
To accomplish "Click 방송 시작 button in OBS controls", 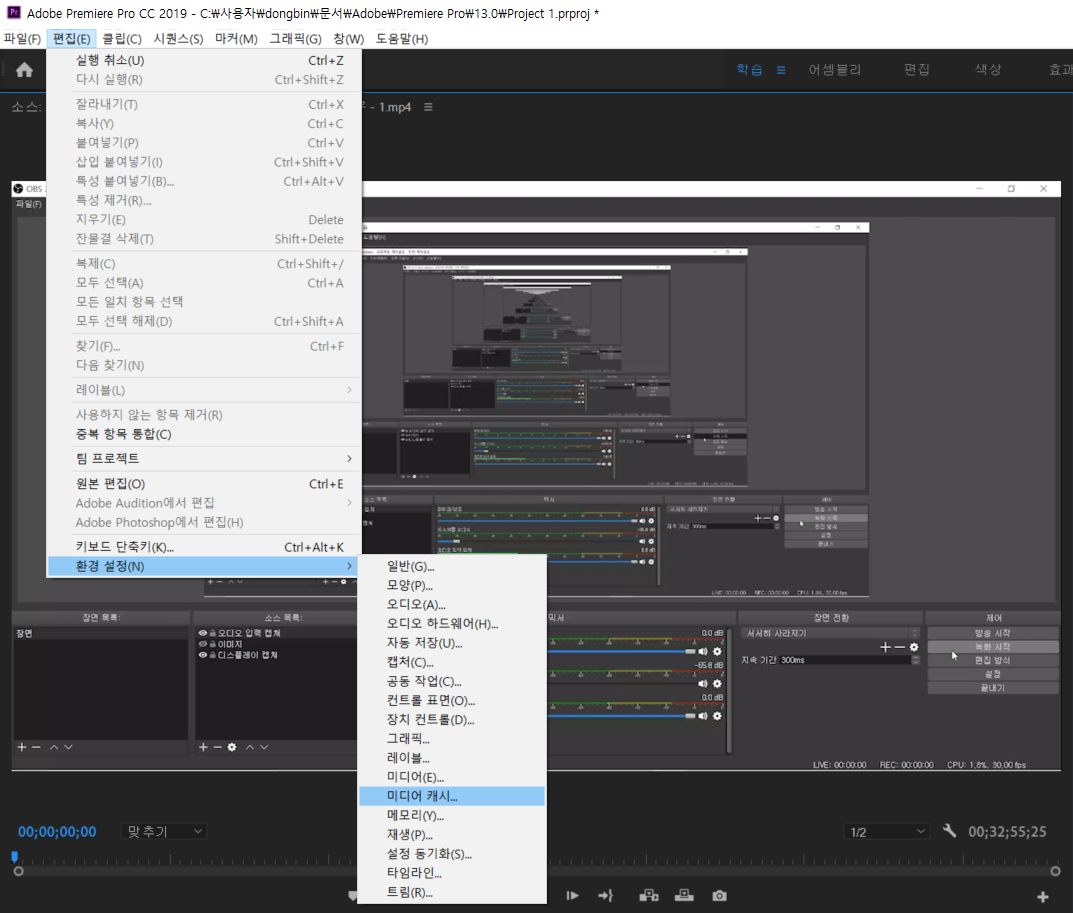I will click(x=993, y=633).
